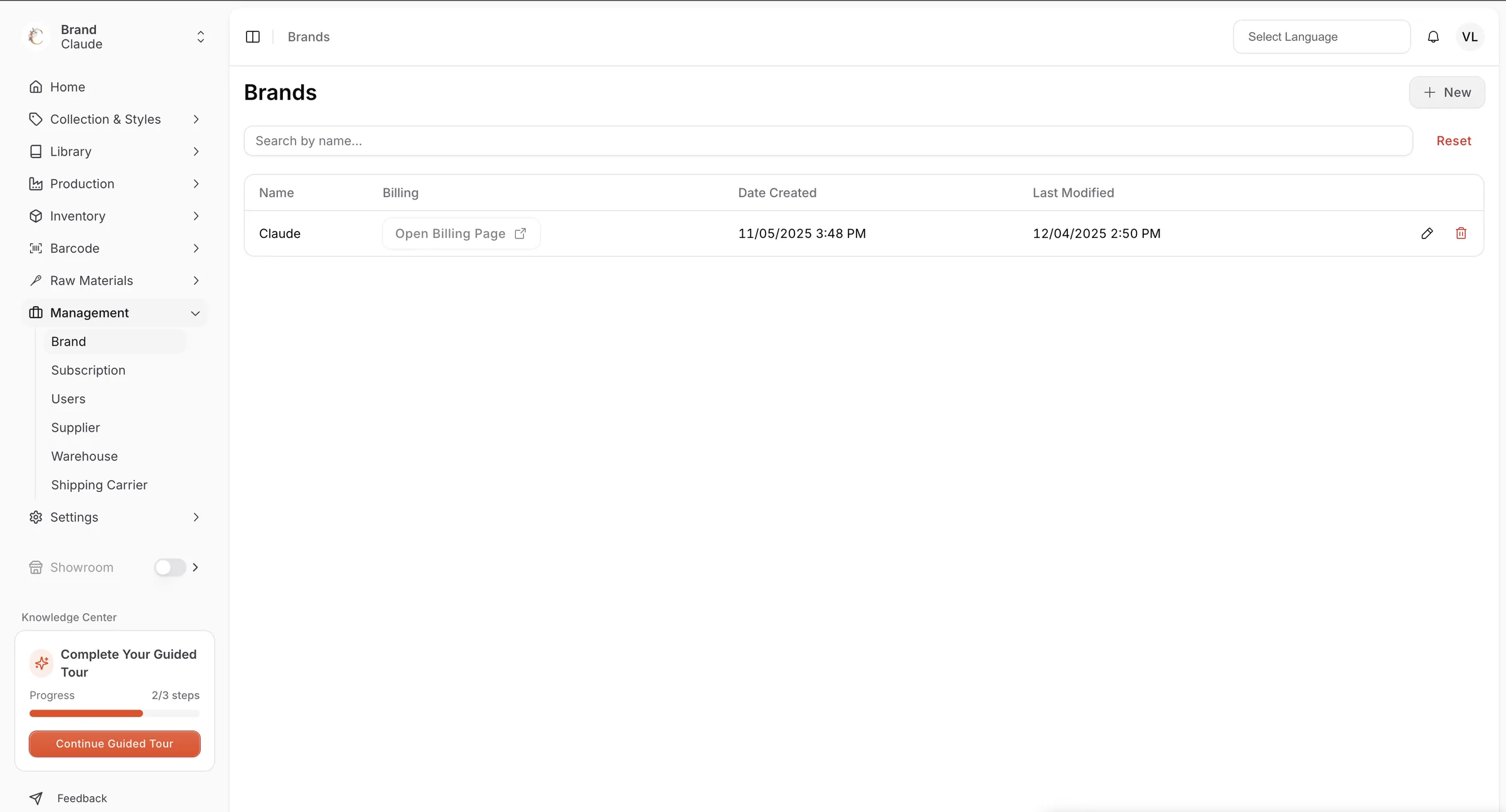1506x812 pixels.
Task: Open Subscription under Management
Action: pos(88,370)
